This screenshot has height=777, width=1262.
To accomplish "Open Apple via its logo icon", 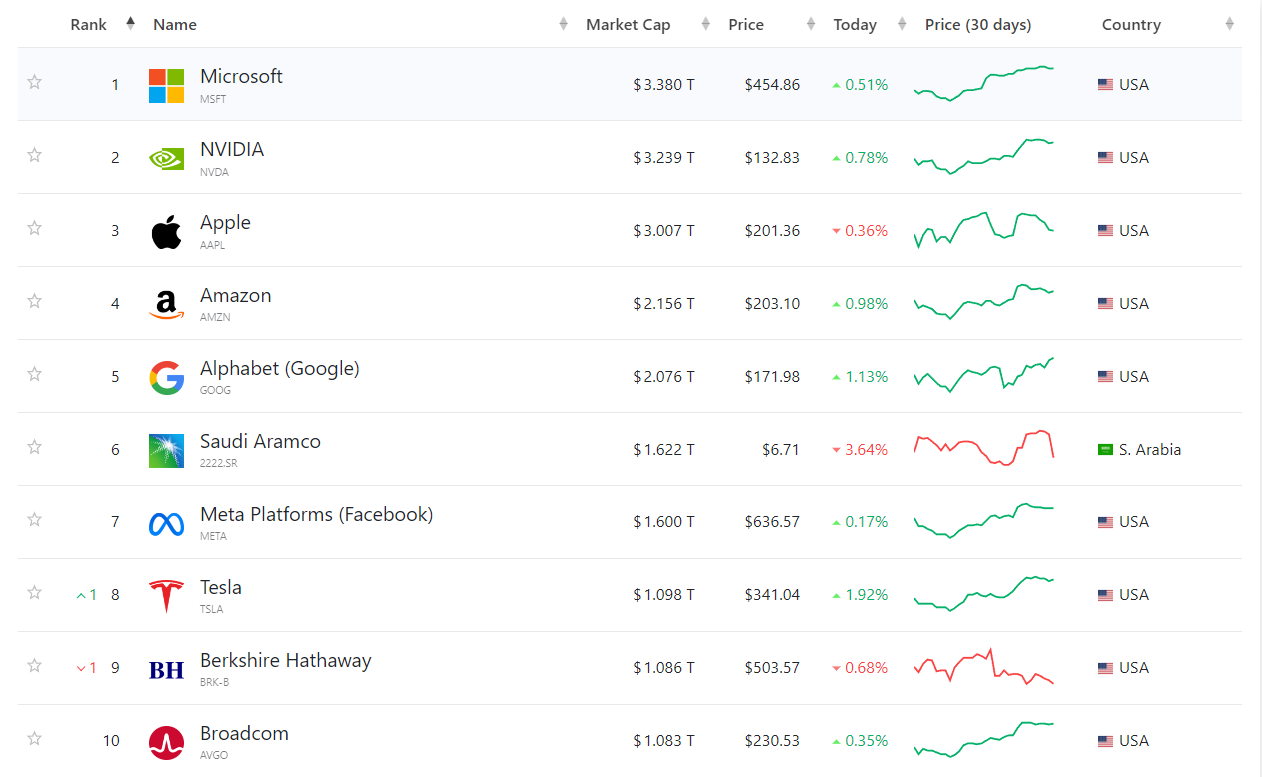I will pos(166,231).
